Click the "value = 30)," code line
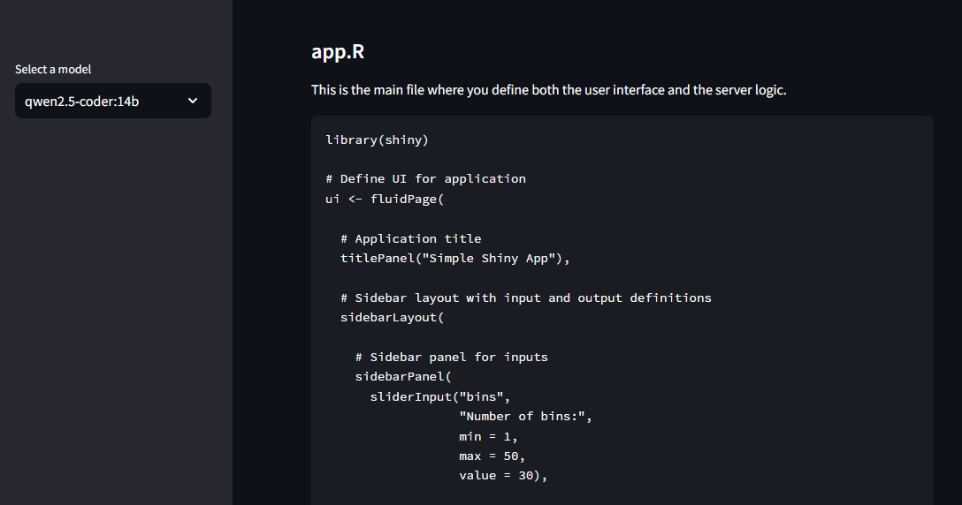This screenshot has width=962, height=505. click(x=503, y=476)
